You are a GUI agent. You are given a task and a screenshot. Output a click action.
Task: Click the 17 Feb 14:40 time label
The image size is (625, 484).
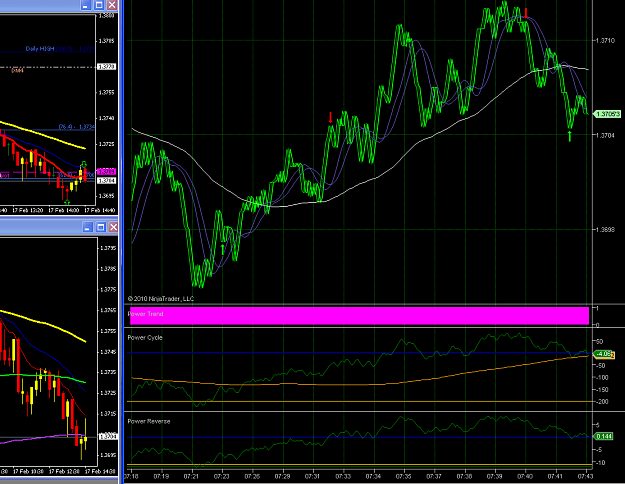point(100,210)
